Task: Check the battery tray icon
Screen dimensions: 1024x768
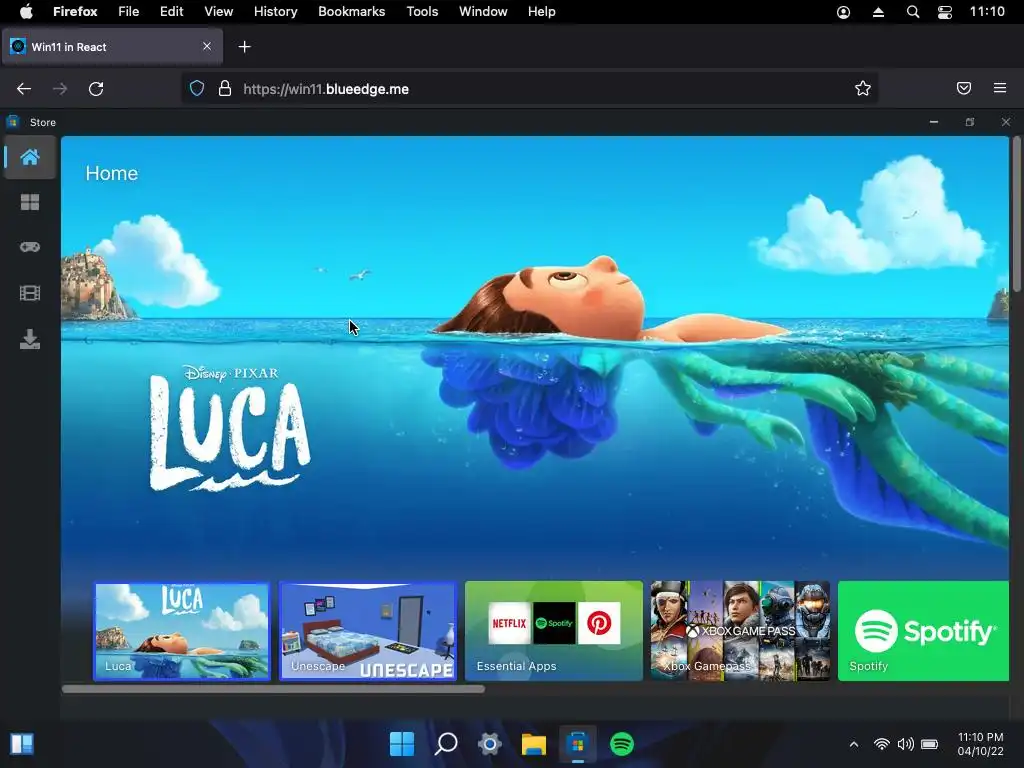Action: coord(930,744)
